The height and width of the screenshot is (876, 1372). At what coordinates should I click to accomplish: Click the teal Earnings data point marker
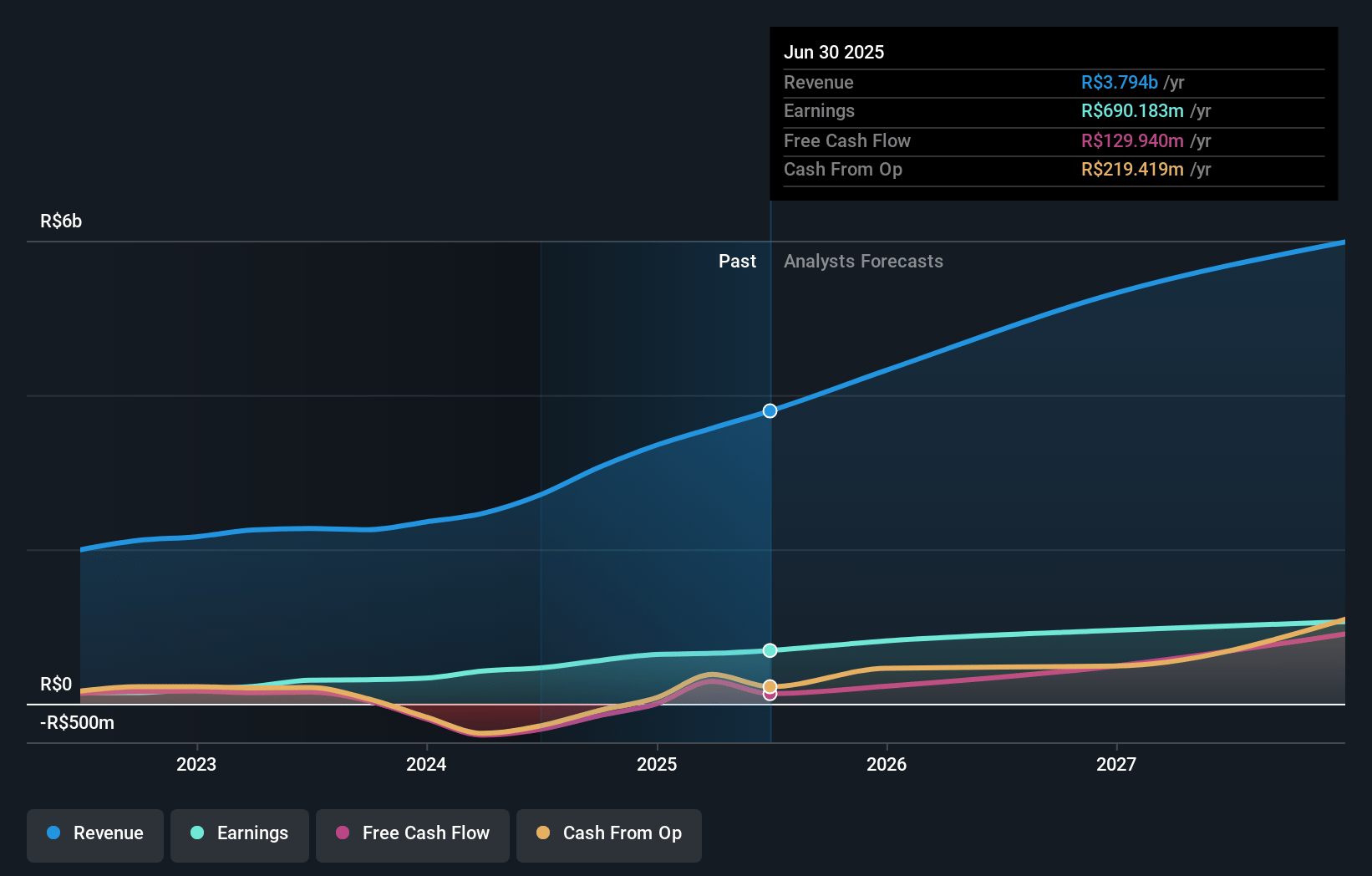770,650
